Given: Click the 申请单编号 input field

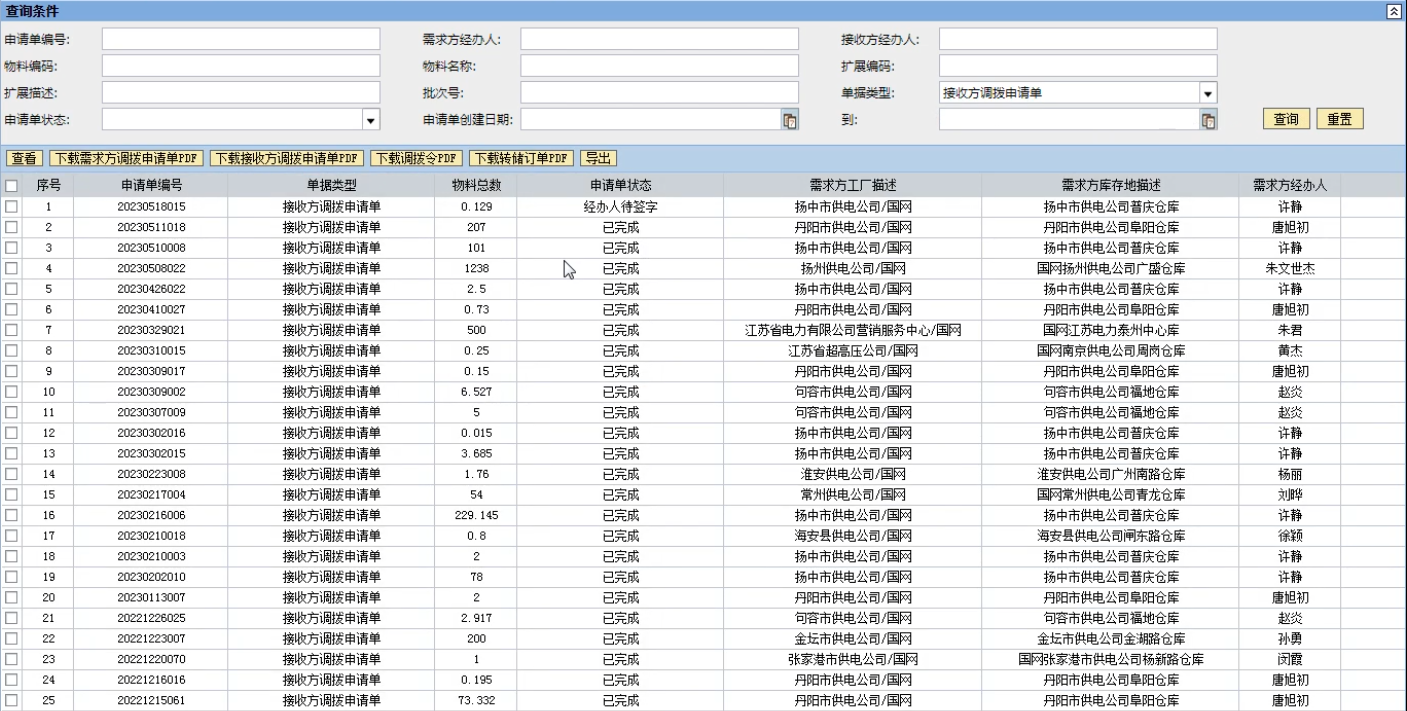Looking at the screenshot, I should click(x=241, y=39).
